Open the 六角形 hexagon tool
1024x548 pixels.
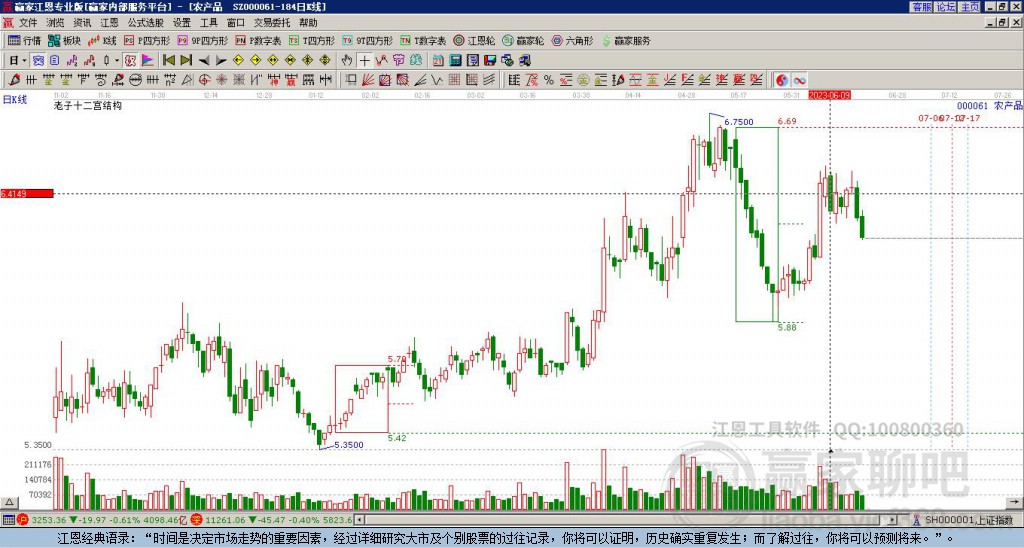[x=572, y=40]
